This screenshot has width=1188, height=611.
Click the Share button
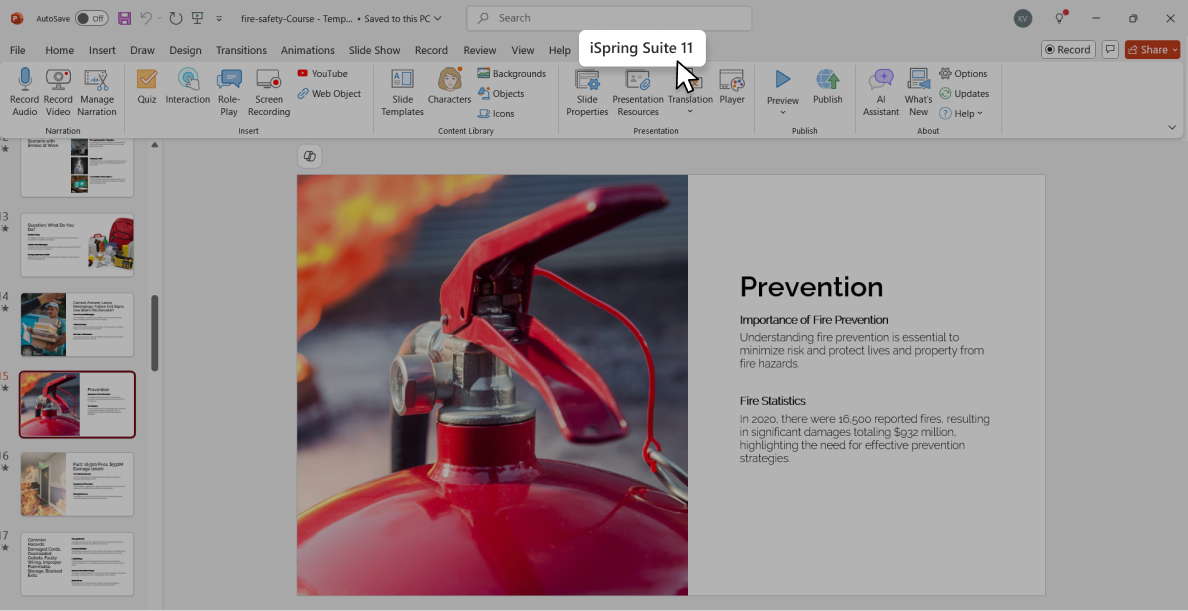[1152, 50]
